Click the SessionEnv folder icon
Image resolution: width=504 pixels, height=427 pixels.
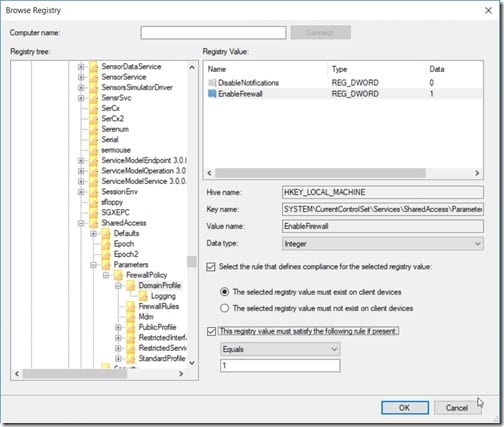tap(94, 192)
